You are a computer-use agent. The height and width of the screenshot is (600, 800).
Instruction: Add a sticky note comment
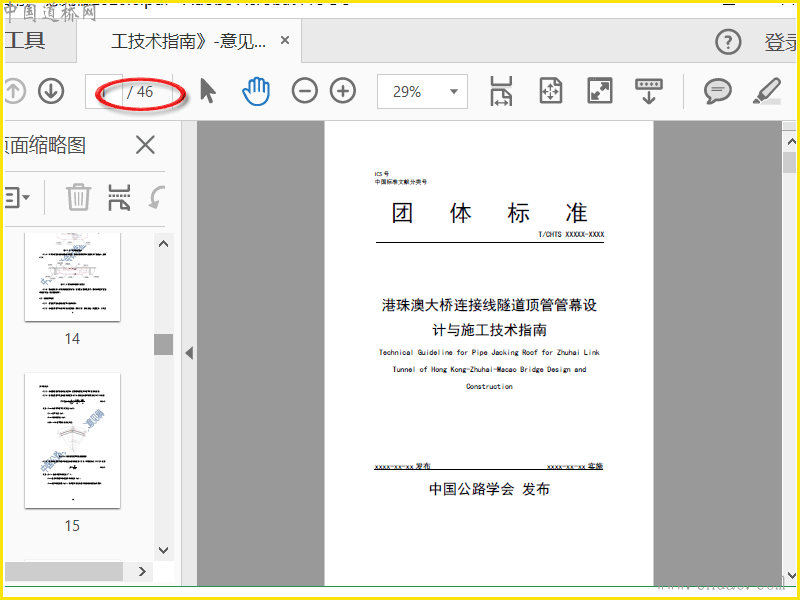[x=718, y=92]
